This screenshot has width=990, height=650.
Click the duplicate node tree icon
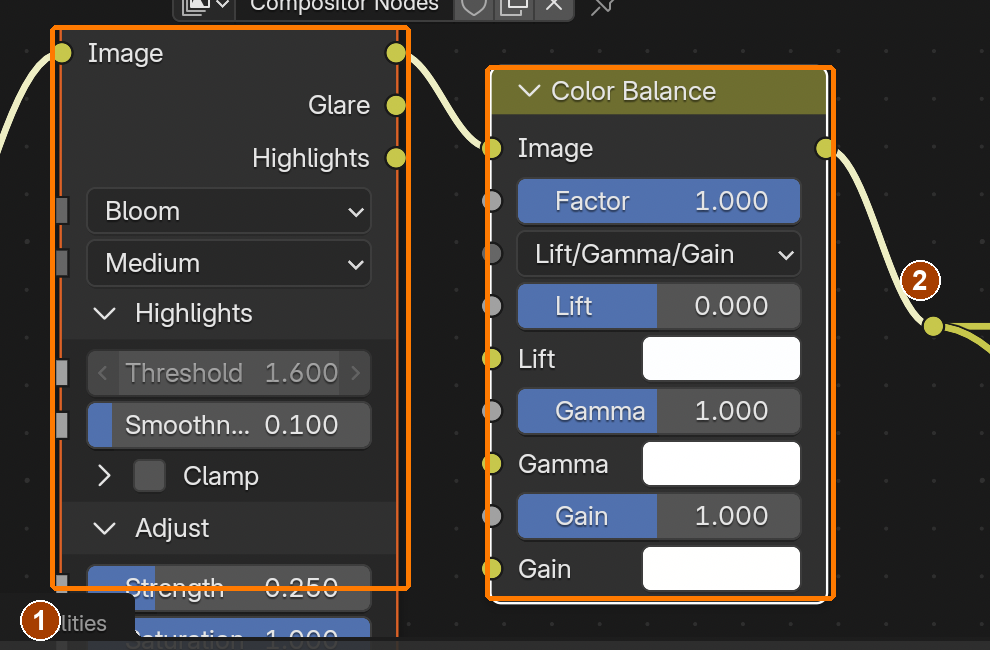tap(514, 6)
